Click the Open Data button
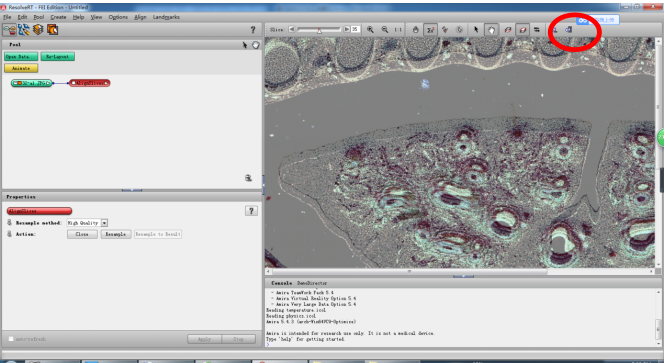Image resolution: width=665 pixels, height=363 pixels. tap(21, 56)
